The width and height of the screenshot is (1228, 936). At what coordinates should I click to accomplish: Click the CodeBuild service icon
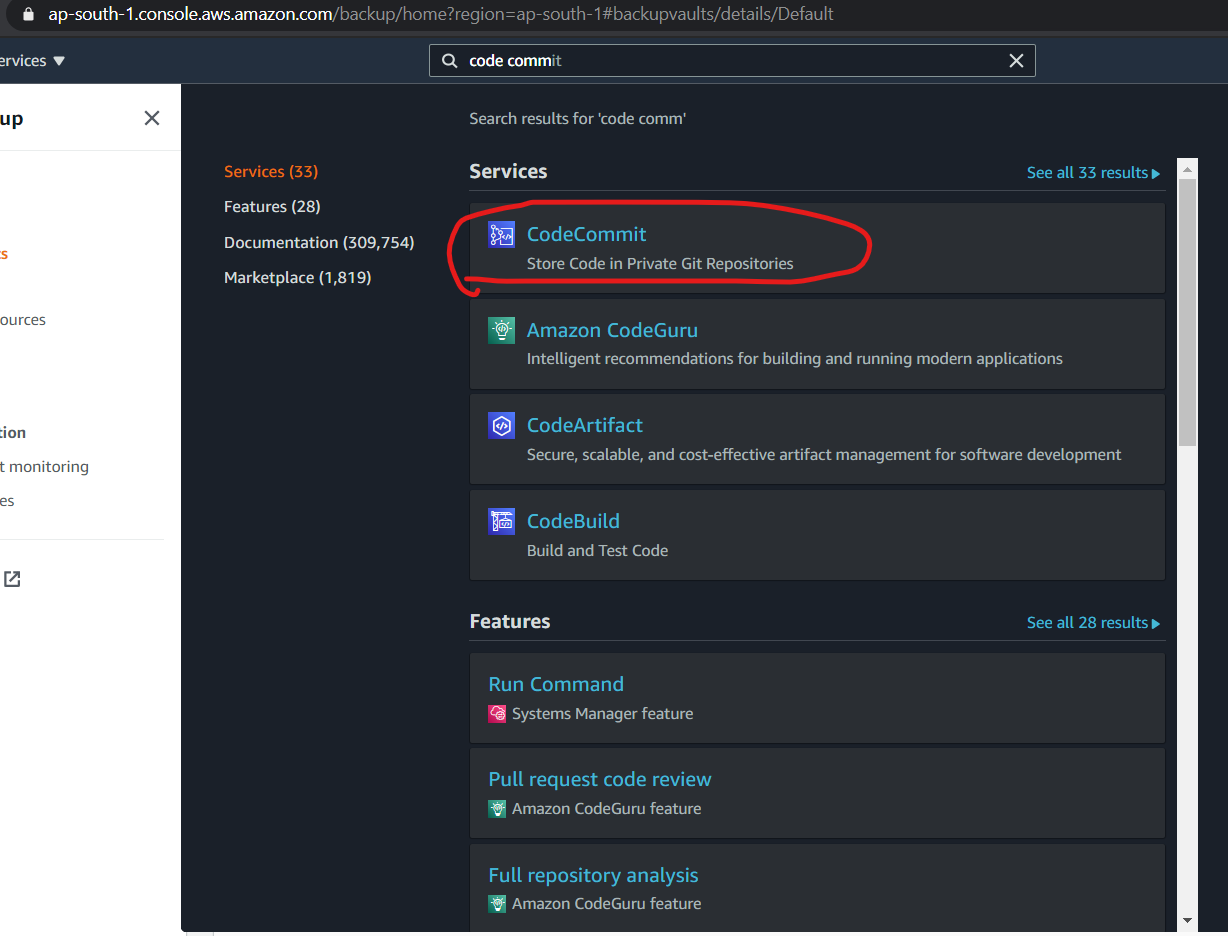click(x=501, y=522)
